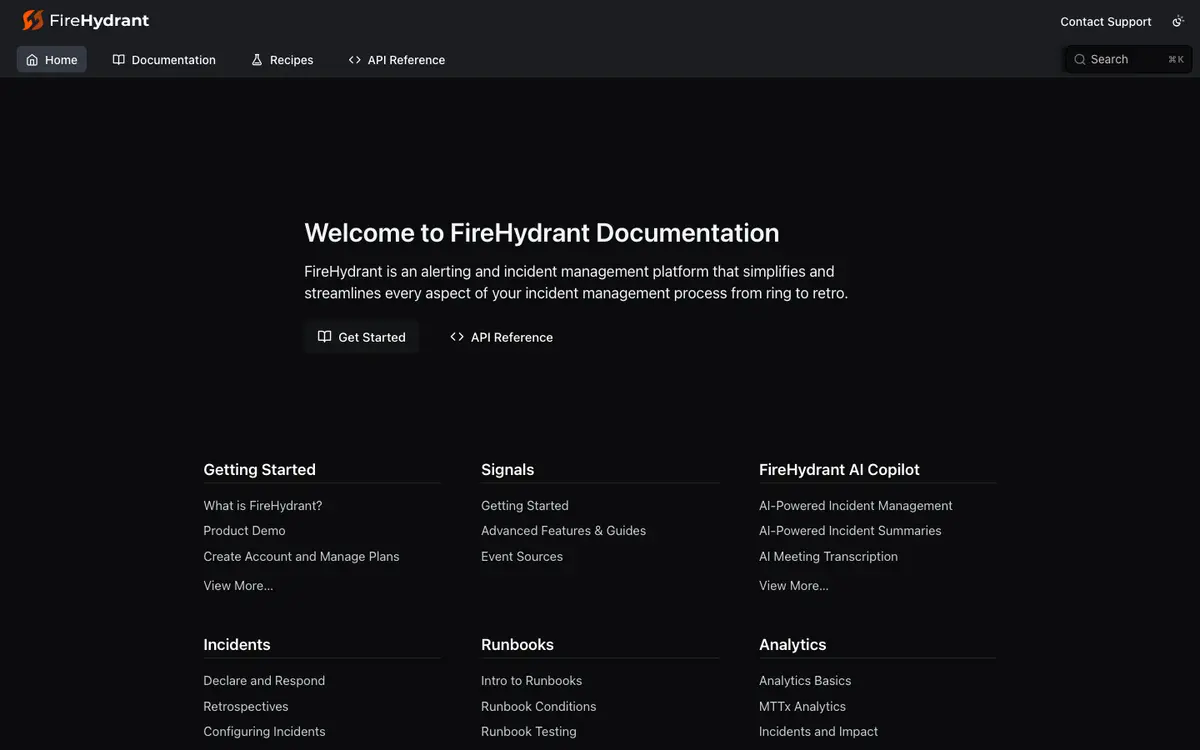Screen dimensions: 1200x750
Task: Open the FireHydrant AI Copilot heading
Action: (x=840, y=470)
